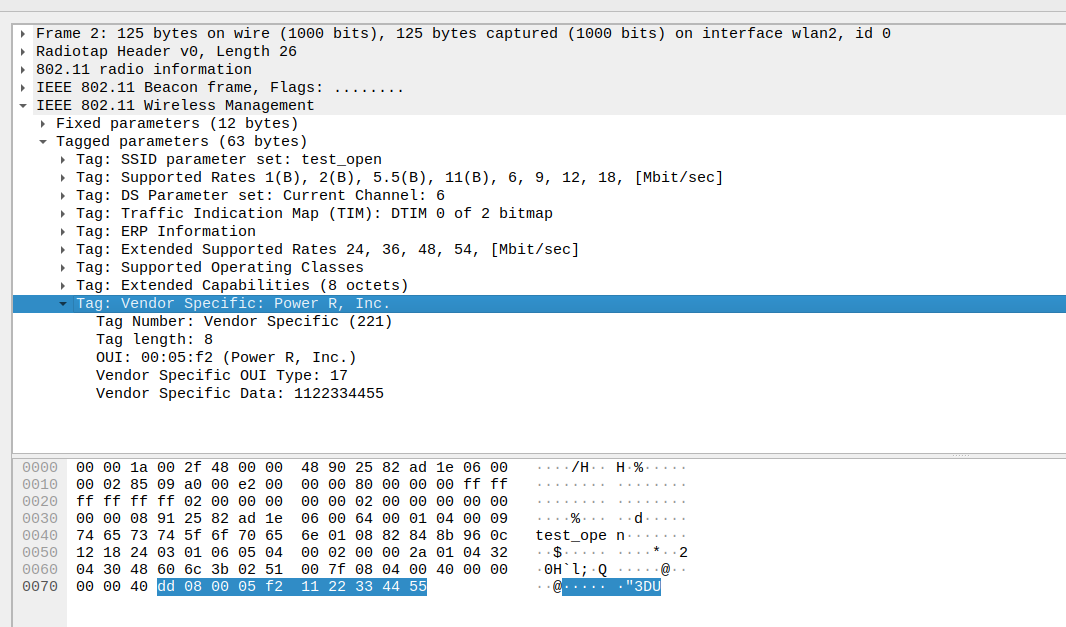Expand the Extended Capabilities tag
The height and width of the screenshot is (627, 1066).
click(x=63, y=286)
